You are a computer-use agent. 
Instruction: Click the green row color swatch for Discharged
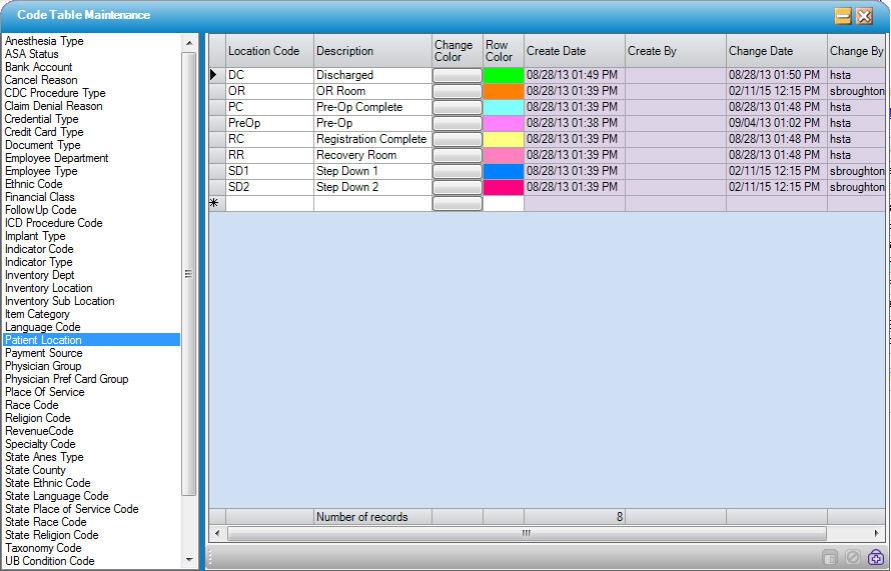[503, 75]
